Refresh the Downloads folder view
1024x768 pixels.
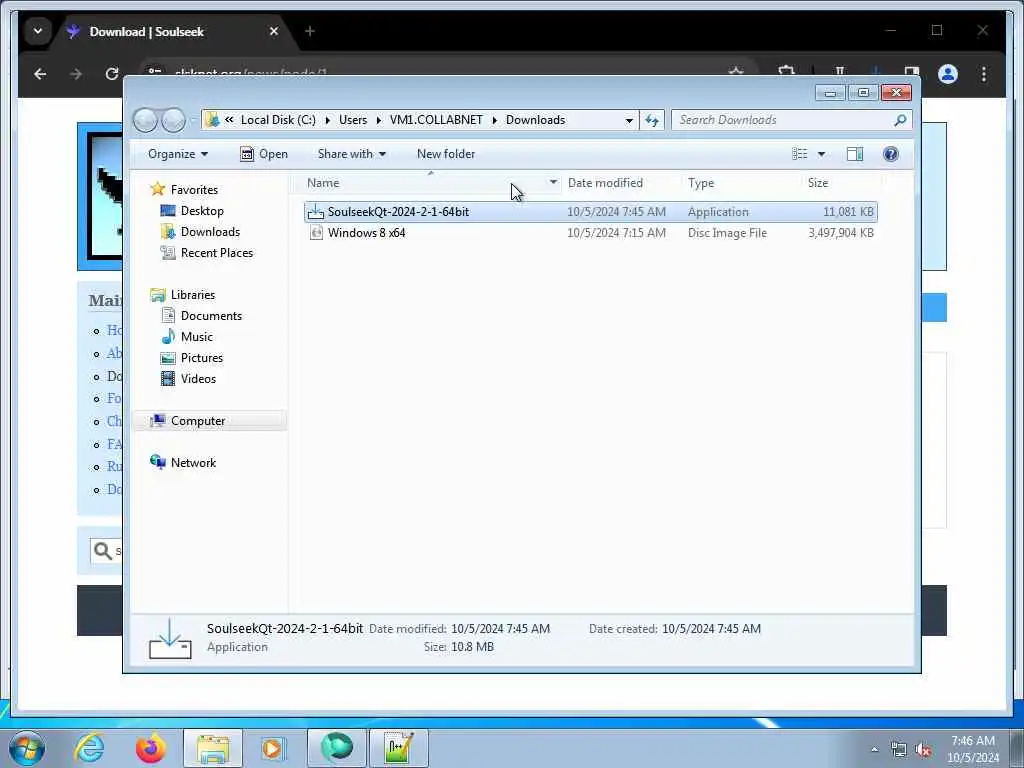pos(652,120)
